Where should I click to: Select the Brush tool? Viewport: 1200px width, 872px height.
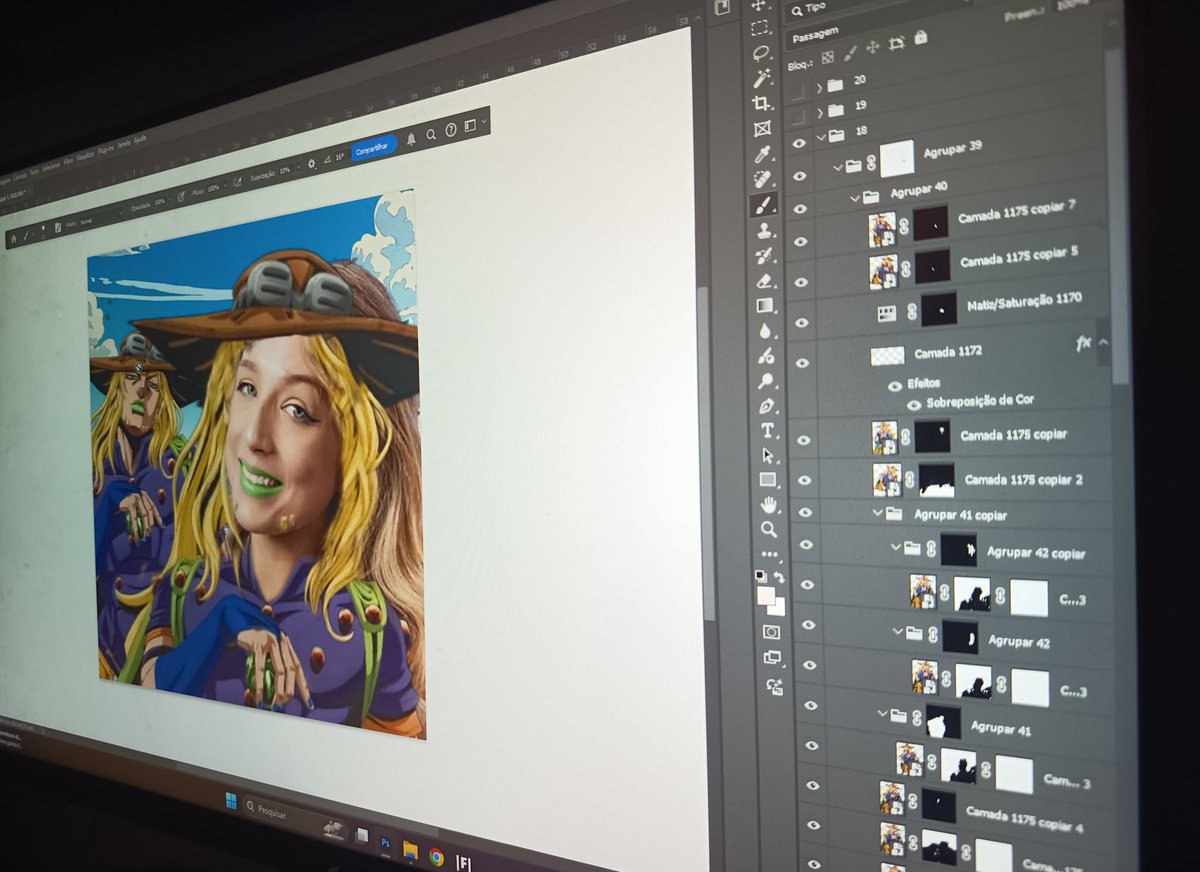tap(764, 204)
